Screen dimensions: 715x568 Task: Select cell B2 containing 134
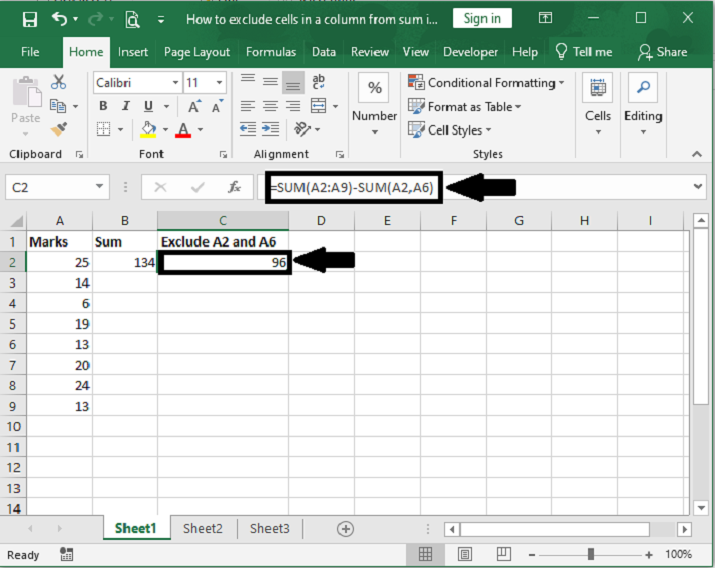coord(125,263)
